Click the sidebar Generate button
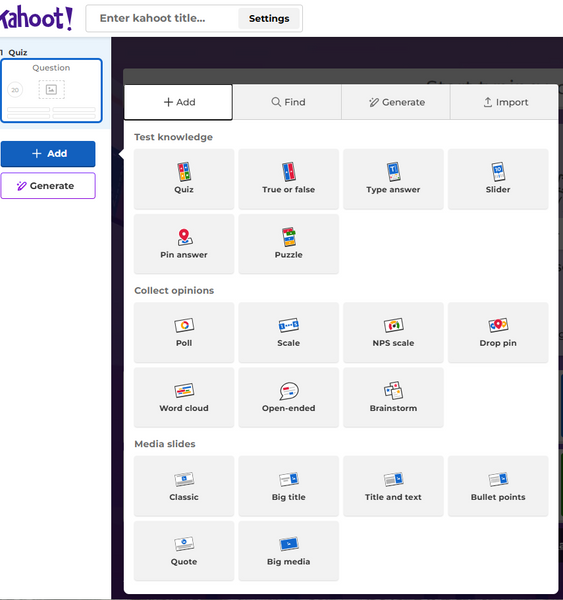Image resolution: width=563 pixels, height=600 pixels. [48, 186]
